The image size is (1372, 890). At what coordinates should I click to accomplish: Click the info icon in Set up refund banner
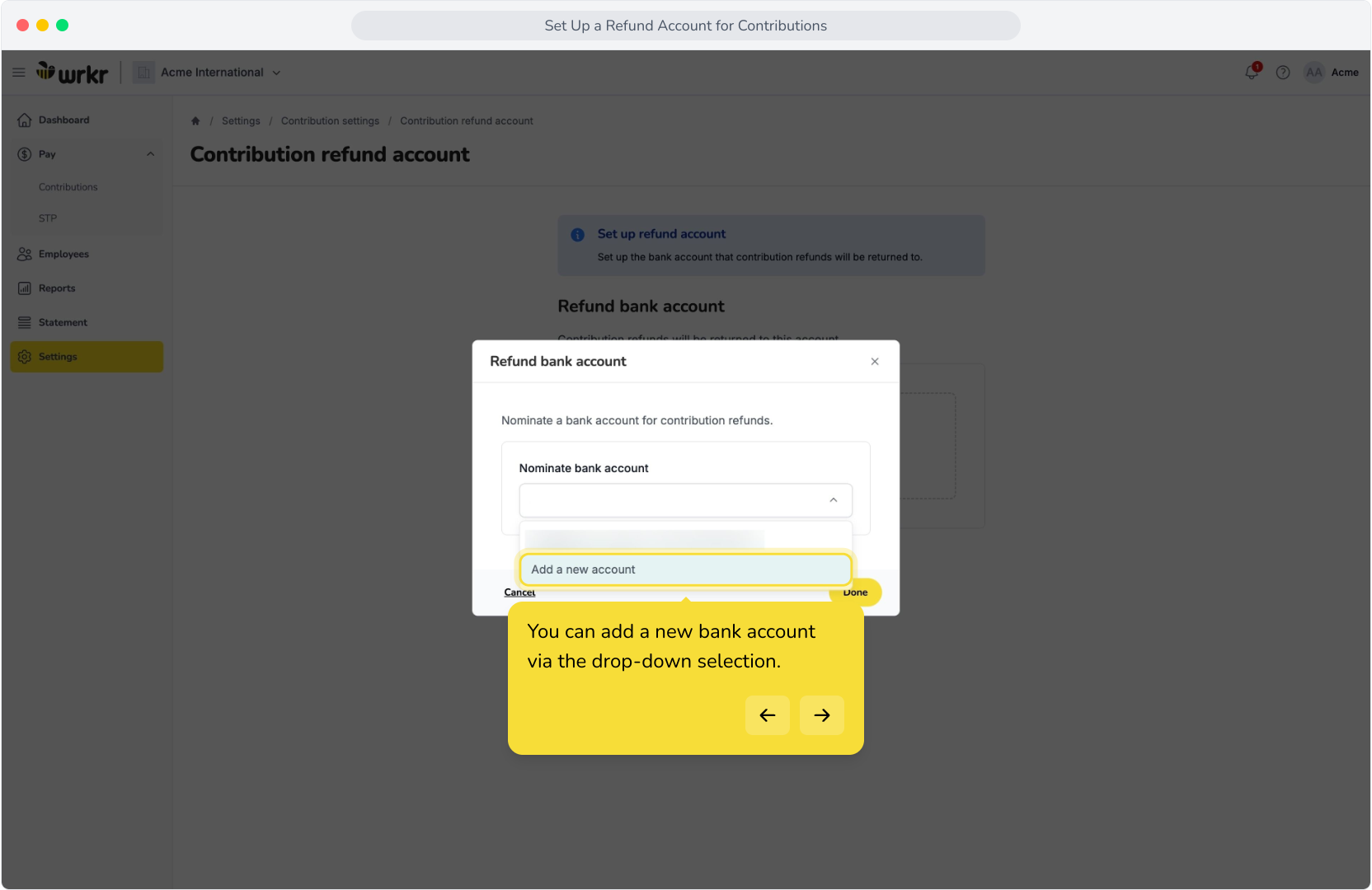point(578,235)
